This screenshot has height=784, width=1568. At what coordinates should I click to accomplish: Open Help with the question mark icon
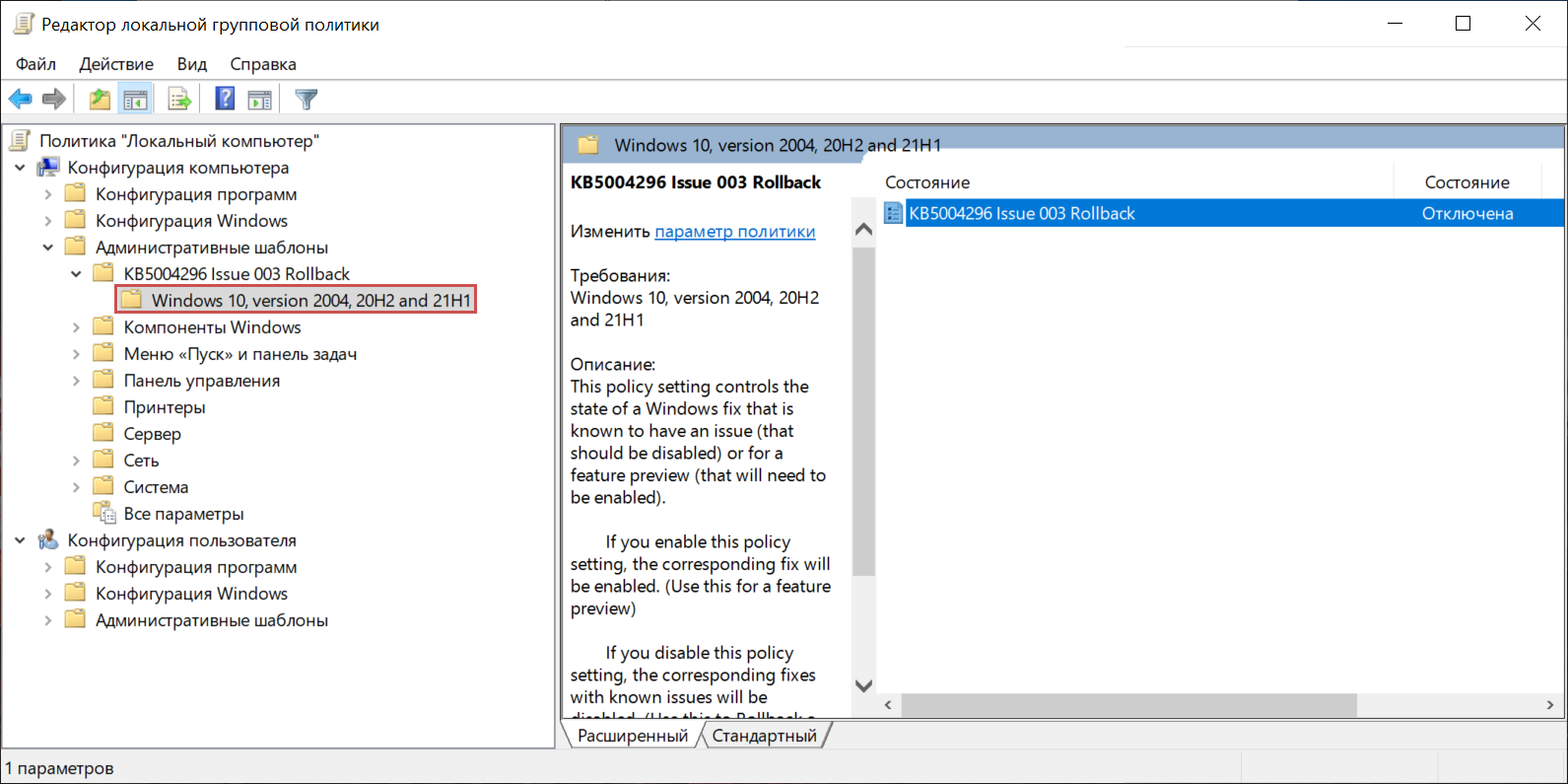coord(225,99)
